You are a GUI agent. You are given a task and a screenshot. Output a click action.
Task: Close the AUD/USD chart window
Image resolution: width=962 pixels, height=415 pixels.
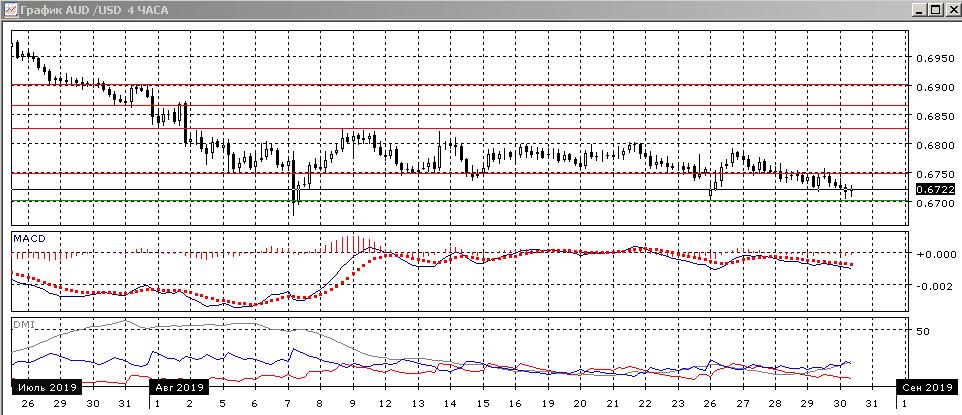[x=952, y=10]
